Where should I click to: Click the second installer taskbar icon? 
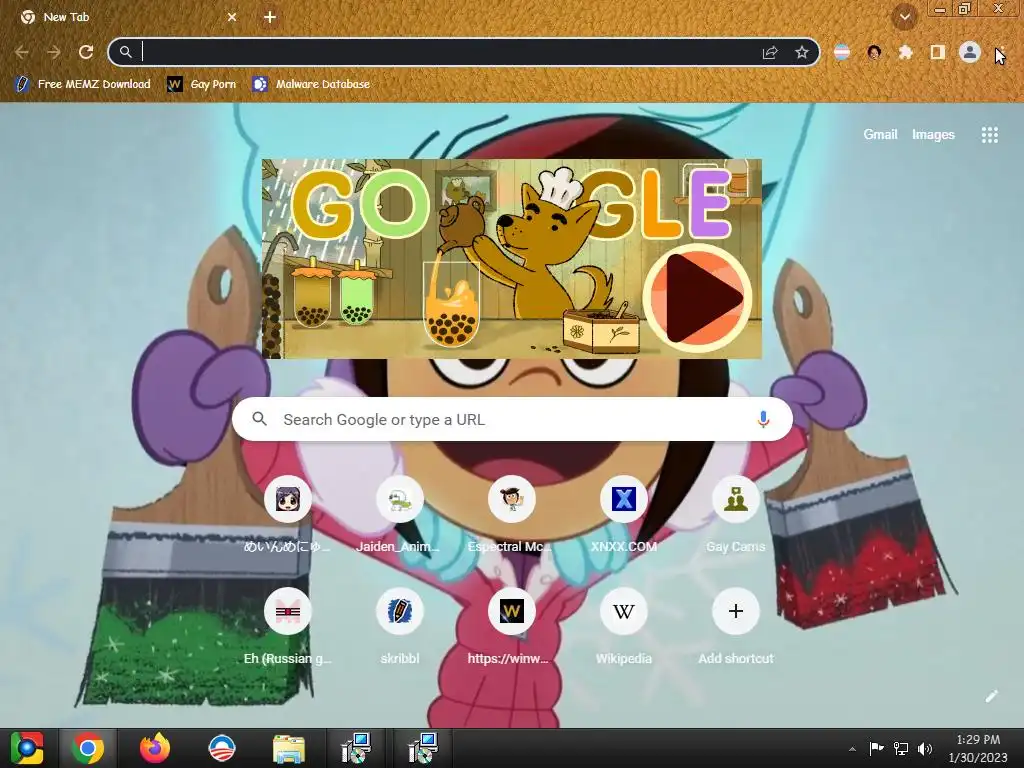tap(423, 748)
